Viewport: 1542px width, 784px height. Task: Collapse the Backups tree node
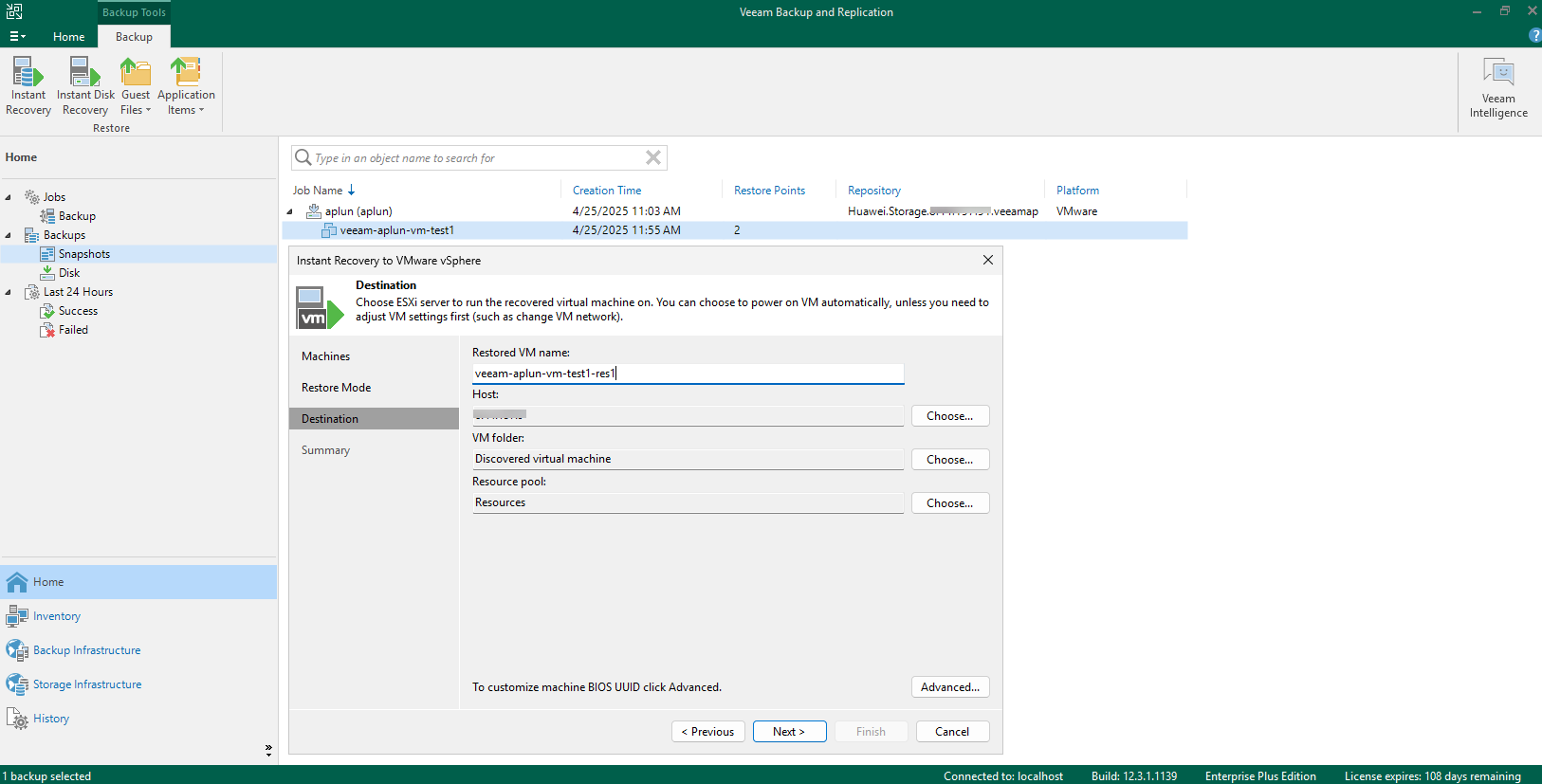tap(9, 235)
